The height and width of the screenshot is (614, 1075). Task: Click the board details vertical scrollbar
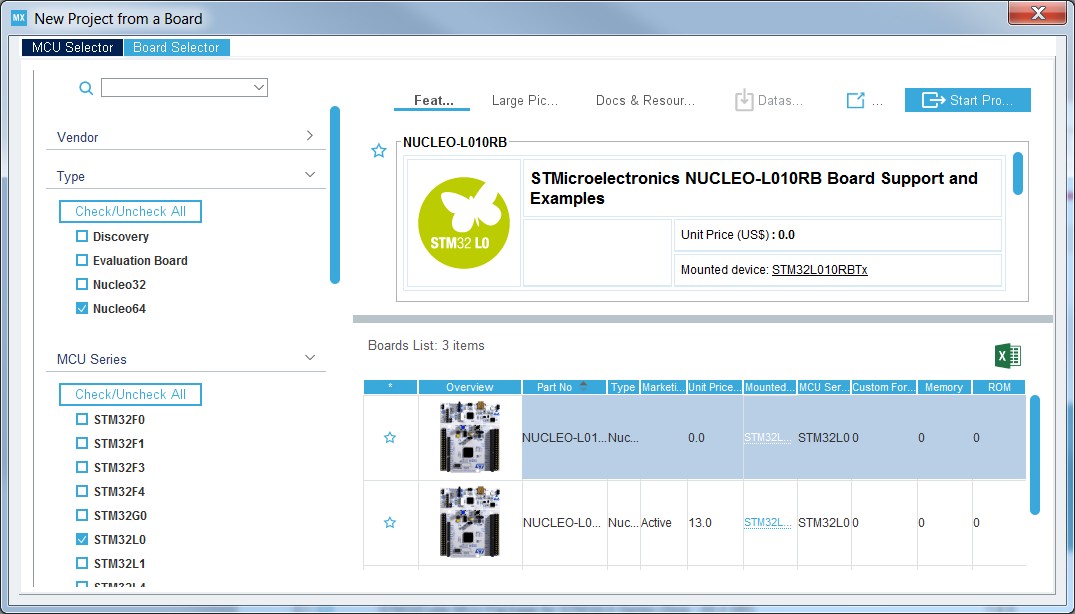click(1017, 173)
